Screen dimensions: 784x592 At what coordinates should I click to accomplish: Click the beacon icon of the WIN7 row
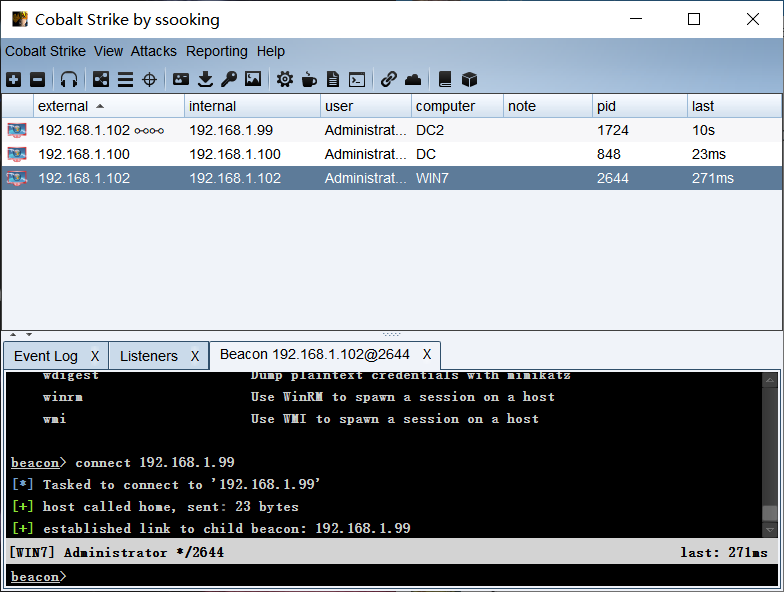(17, 178)
